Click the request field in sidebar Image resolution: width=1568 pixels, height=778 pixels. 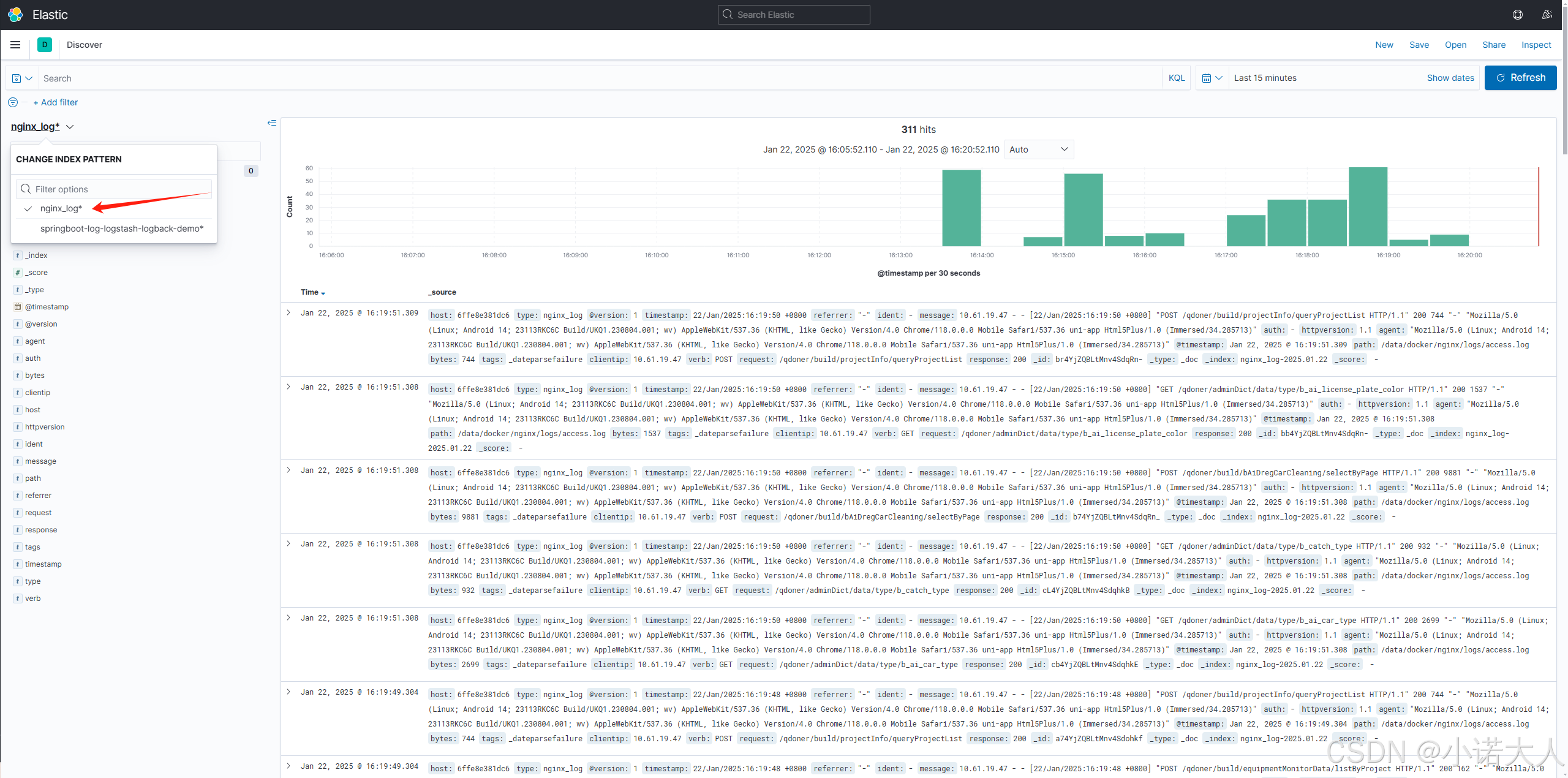click(x=38, y=513)
